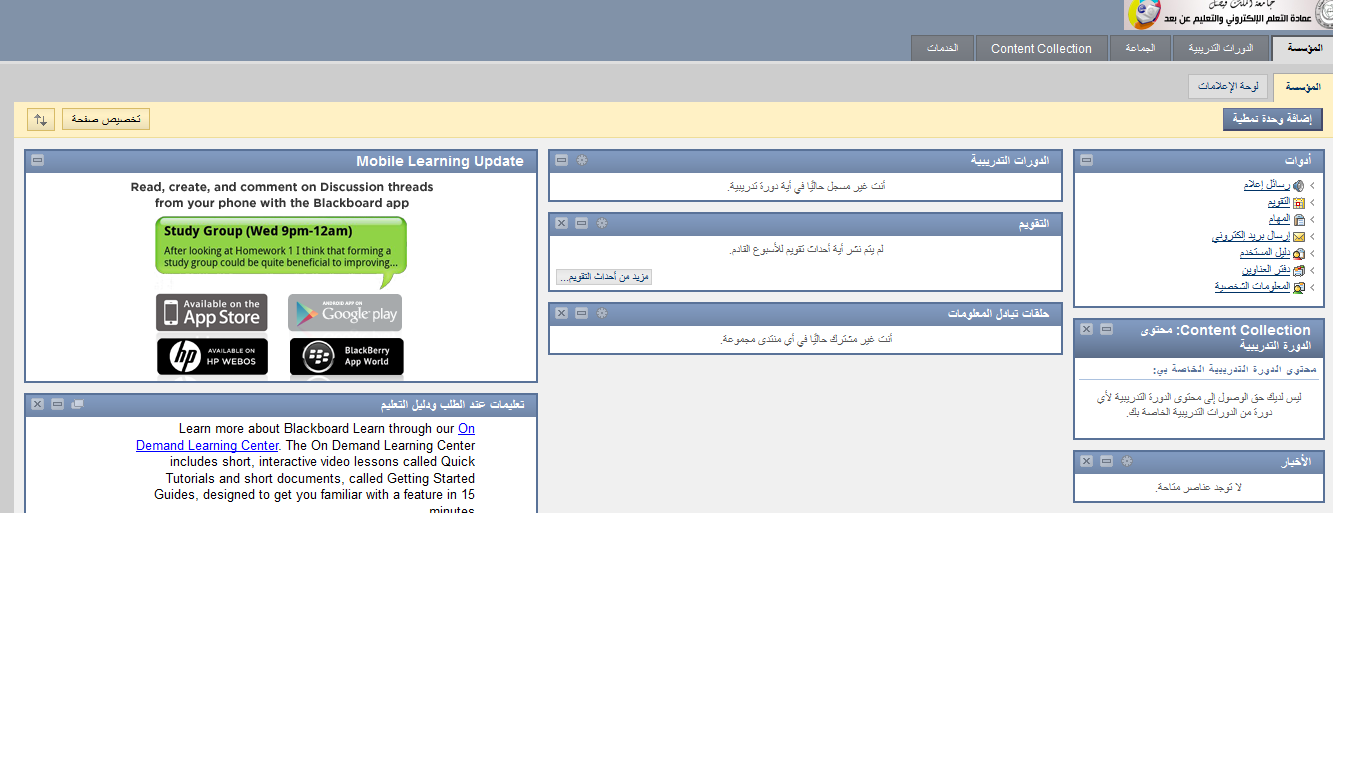Collapse the Content Collection module
The height and width of the screenshot is (768, 1366).
1107,329
